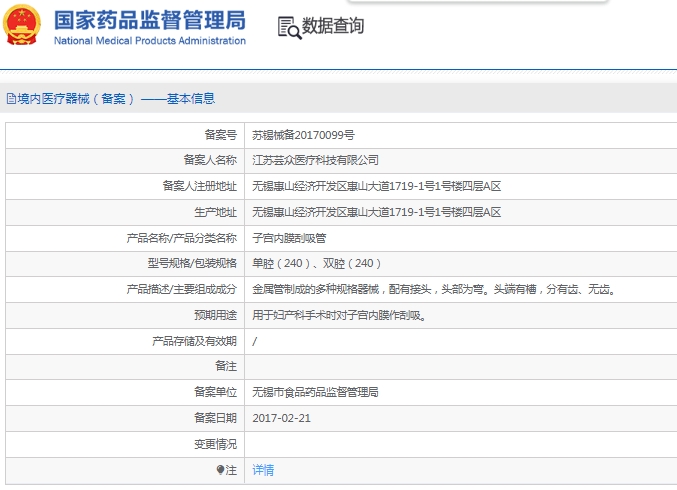
Task: Select the 无锡市食品药品监督管理局 value
Action: click(315, 392)
